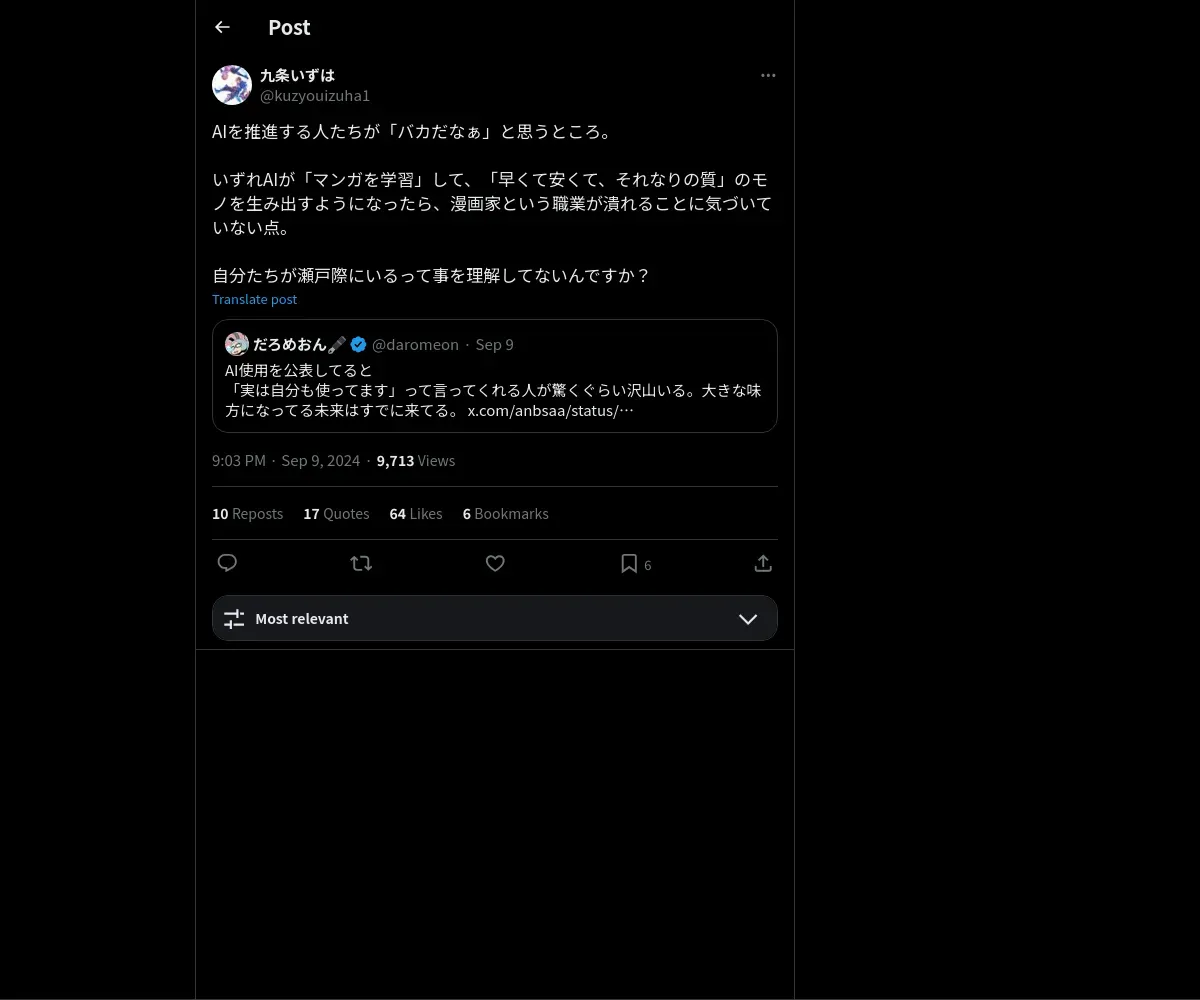Go back using the arrow icon
Image resolution: width=1200 pixels, height=1000 pixels.
(222, 27)
